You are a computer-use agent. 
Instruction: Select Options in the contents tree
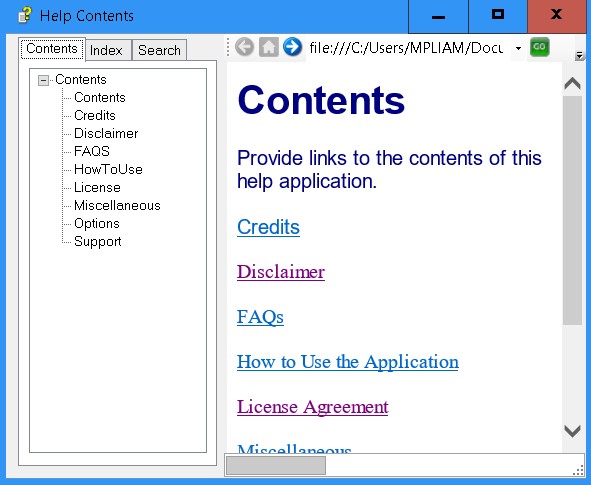[97, 223]
